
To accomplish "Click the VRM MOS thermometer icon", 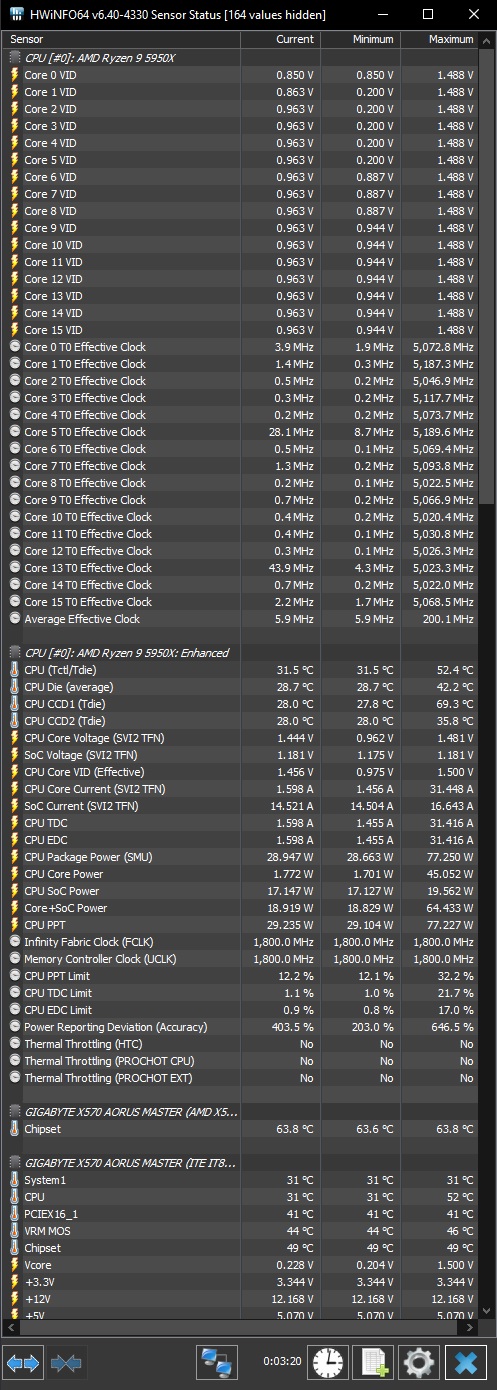I will coord(14,1231).
